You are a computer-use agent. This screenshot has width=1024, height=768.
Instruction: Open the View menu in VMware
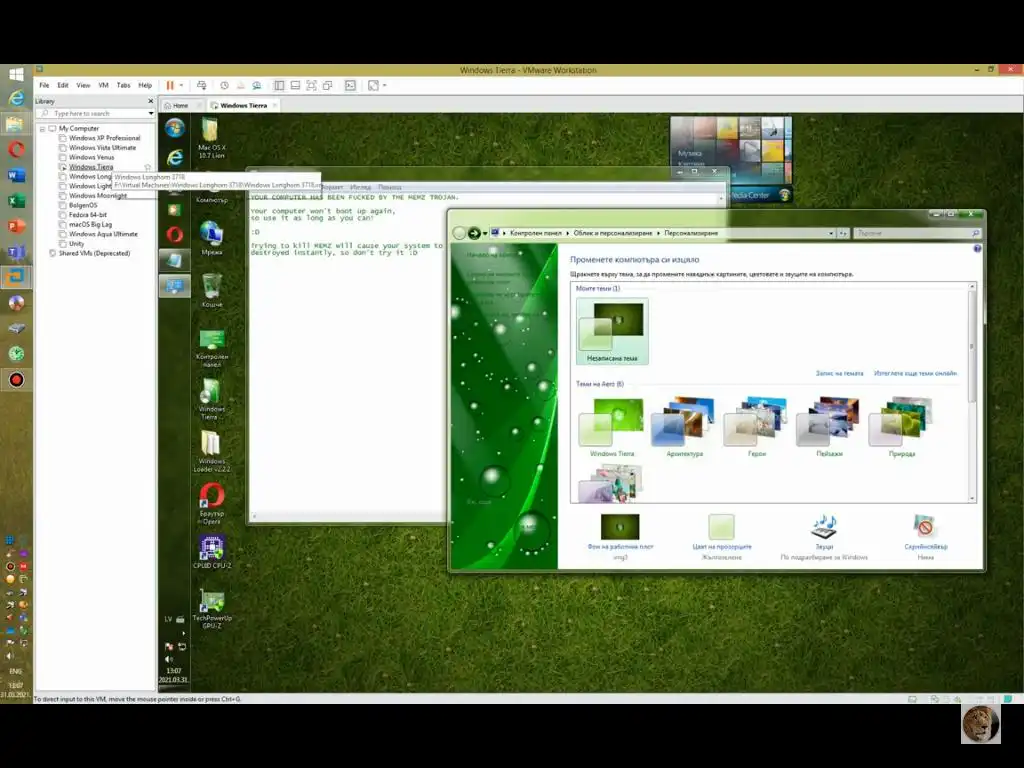point(83,86)
